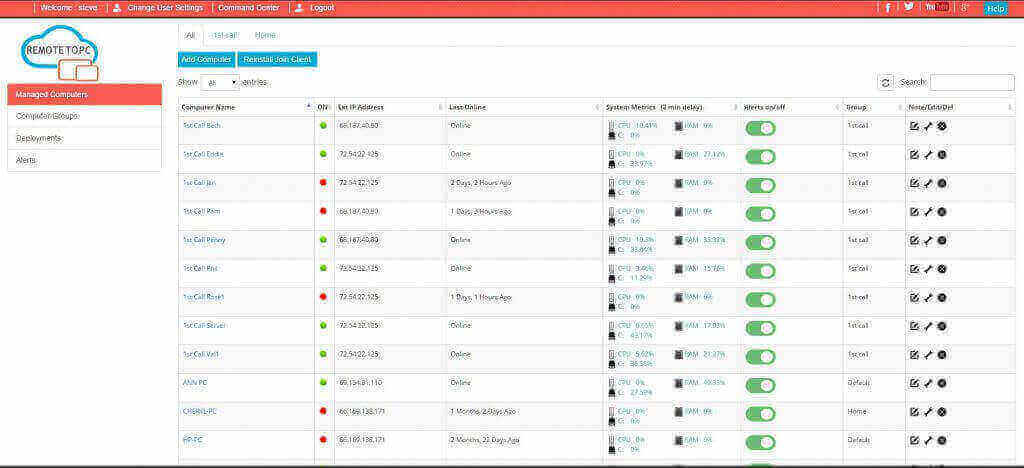The height and width of the screenshot is (468, 1024).
Task: Click the refresh icon beside Search
Action: tap(885, 83)
